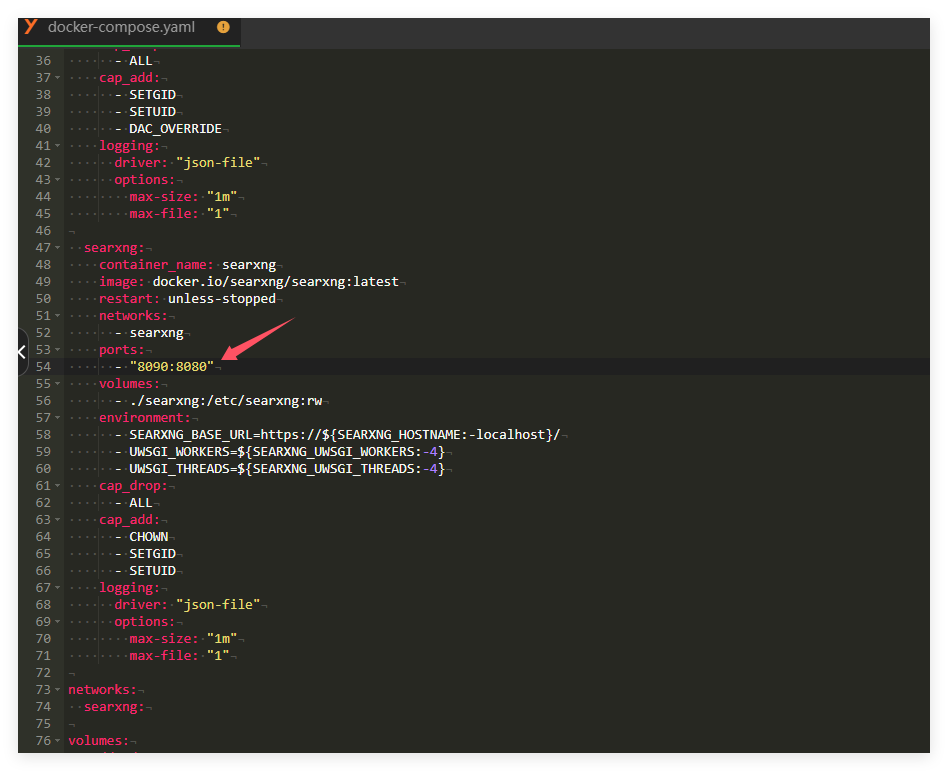The height and width of the screenshot is (771, 948).
Task: Fold the volumes section at line 55
Action: coord(58,384)
